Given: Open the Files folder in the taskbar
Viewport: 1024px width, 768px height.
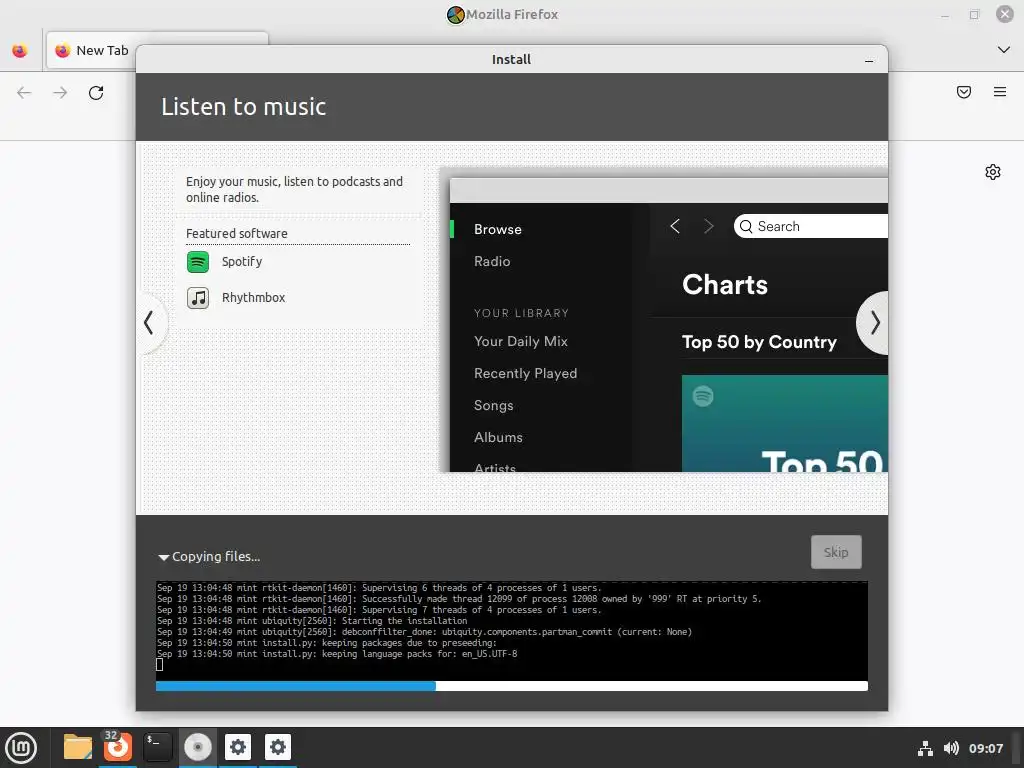Looking at the screenshot, I should (78, 746).
